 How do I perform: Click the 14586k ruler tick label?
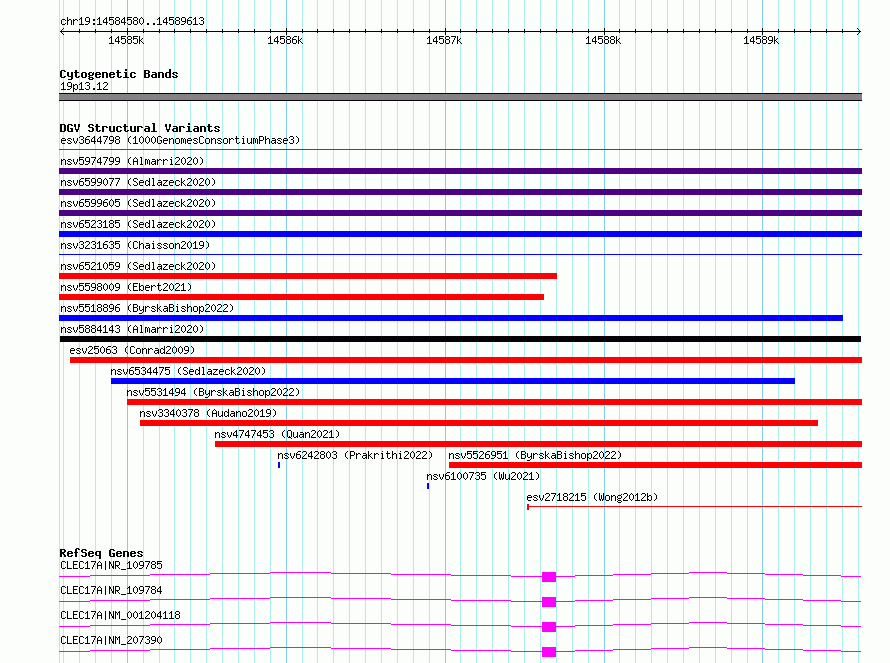click(285, 40)
